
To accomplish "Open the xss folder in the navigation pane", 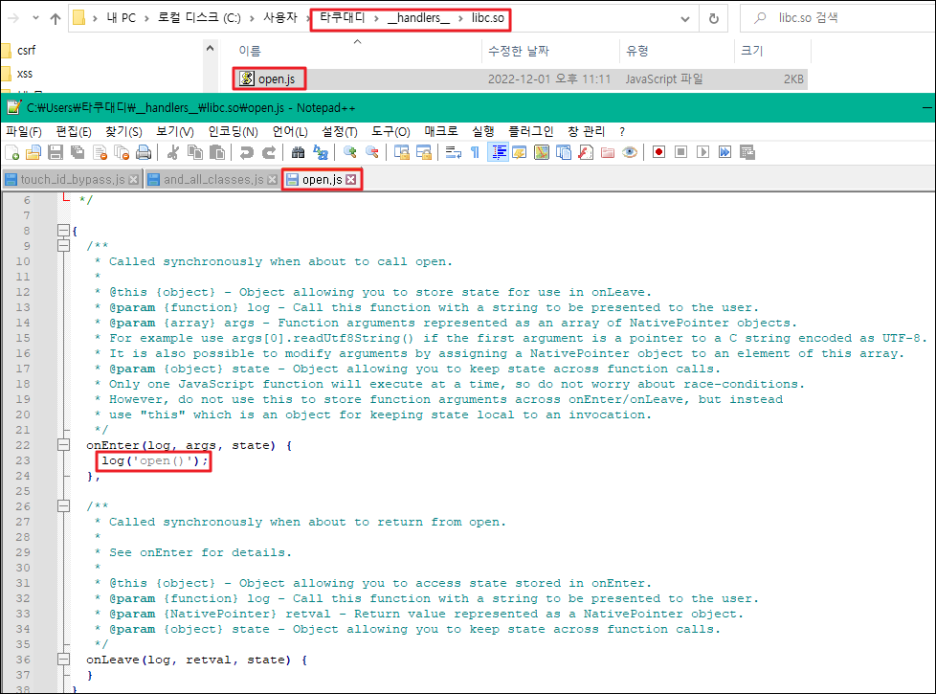I will point(25,74).
